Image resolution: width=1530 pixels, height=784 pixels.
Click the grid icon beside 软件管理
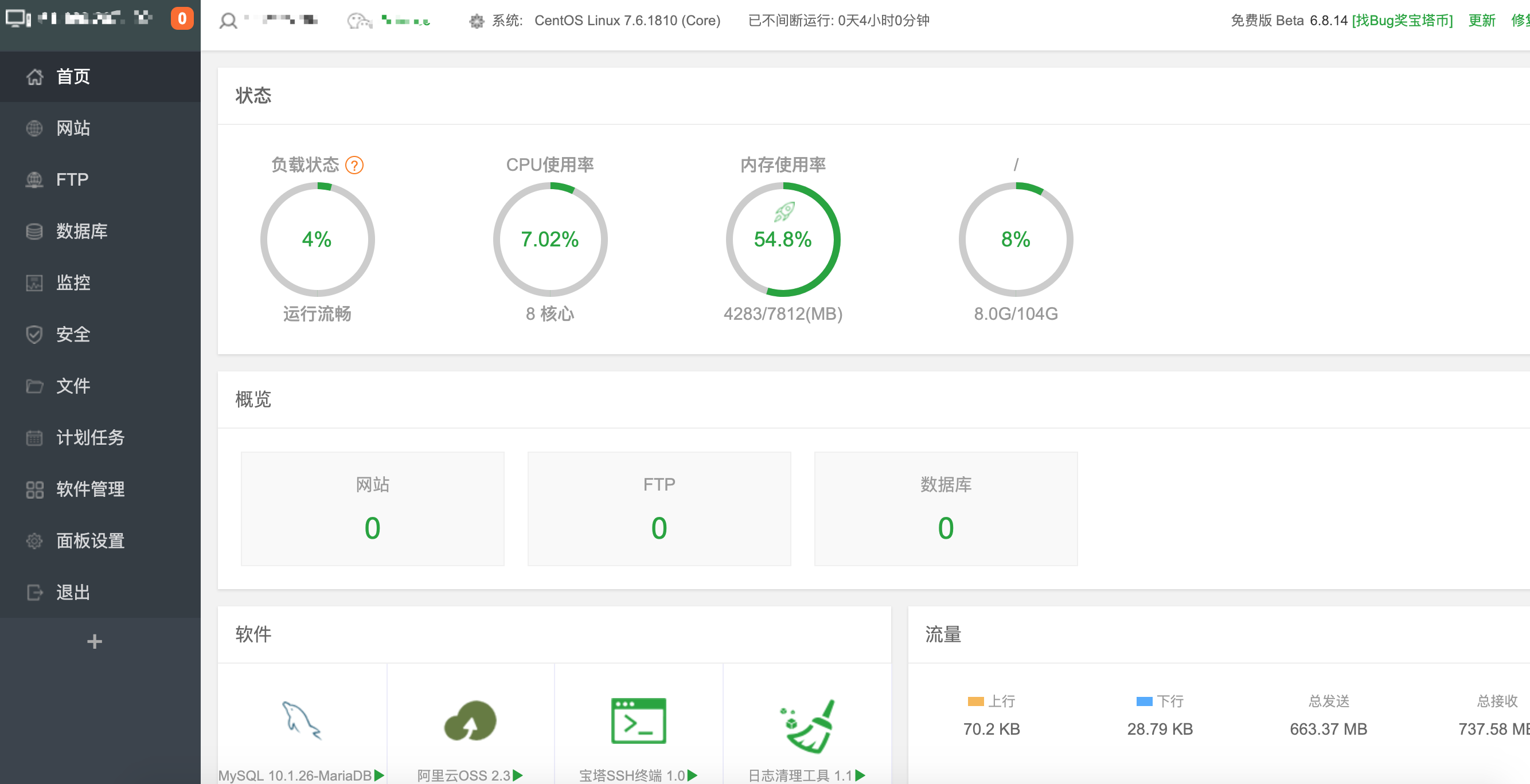[x=34, y=489]
